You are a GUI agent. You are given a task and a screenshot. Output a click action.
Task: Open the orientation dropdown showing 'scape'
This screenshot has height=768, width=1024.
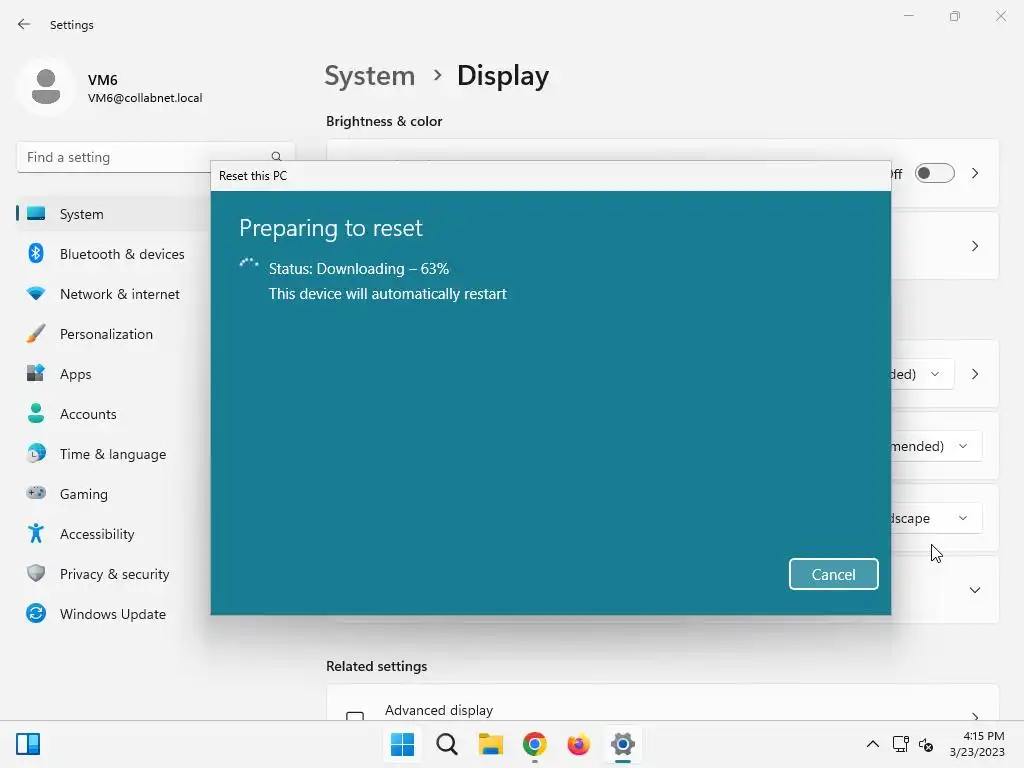(x=936, y=518)
